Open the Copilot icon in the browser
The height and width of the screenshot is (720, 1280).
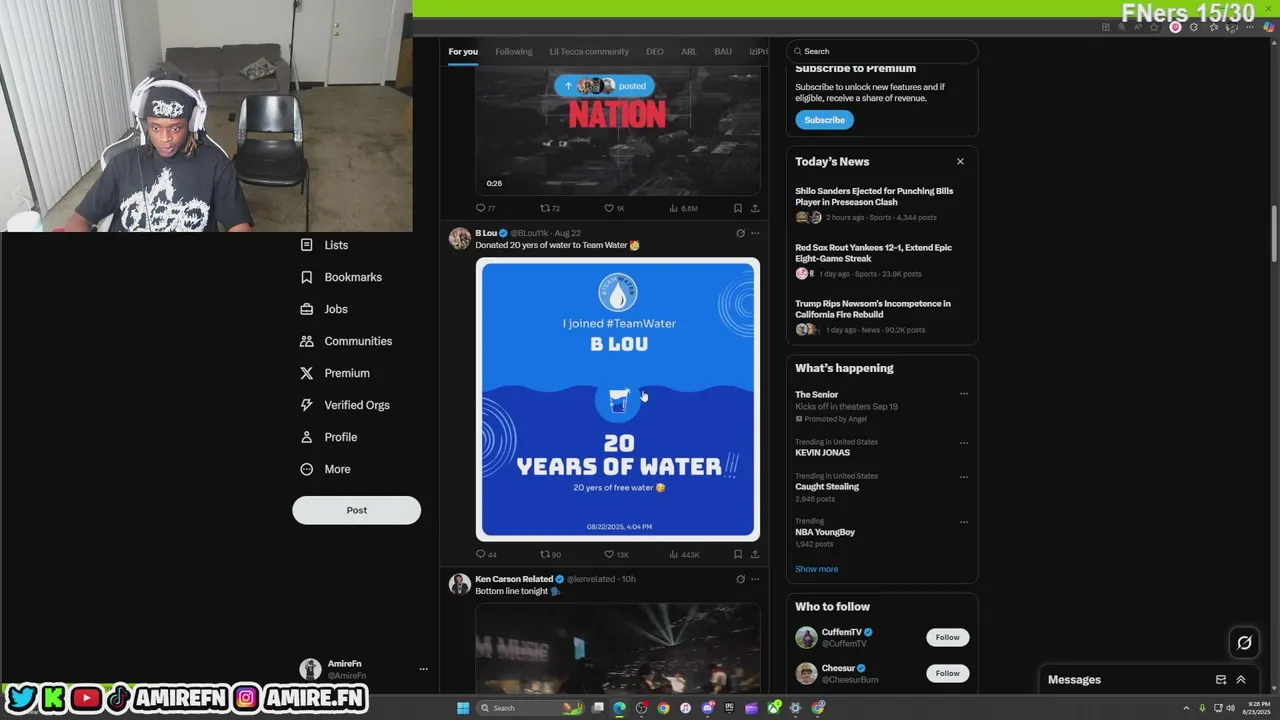coord(1269,27)
